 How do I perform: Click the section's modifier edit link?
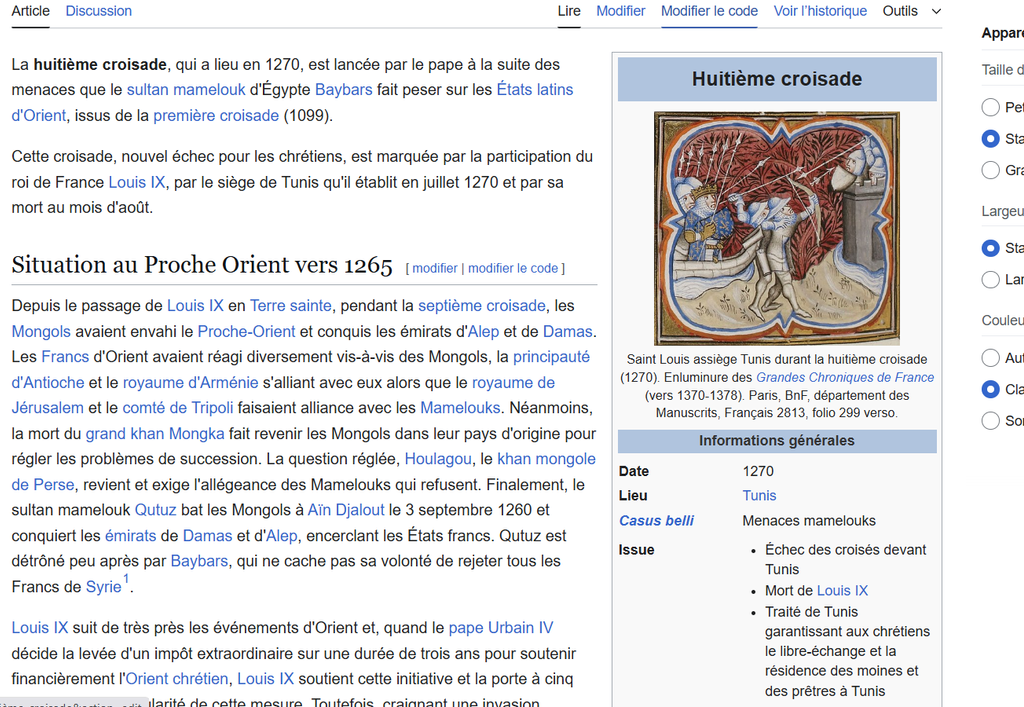click(x=435, y=268)
